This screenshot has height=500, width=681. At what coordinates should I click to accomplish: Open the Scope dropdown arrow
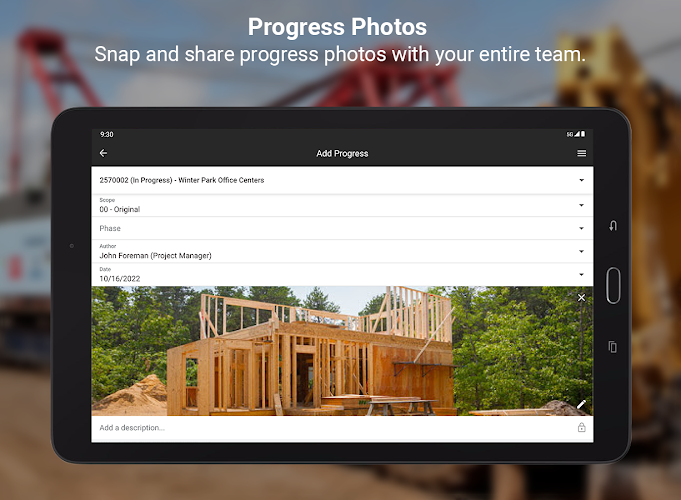click(x=582, y=205)
